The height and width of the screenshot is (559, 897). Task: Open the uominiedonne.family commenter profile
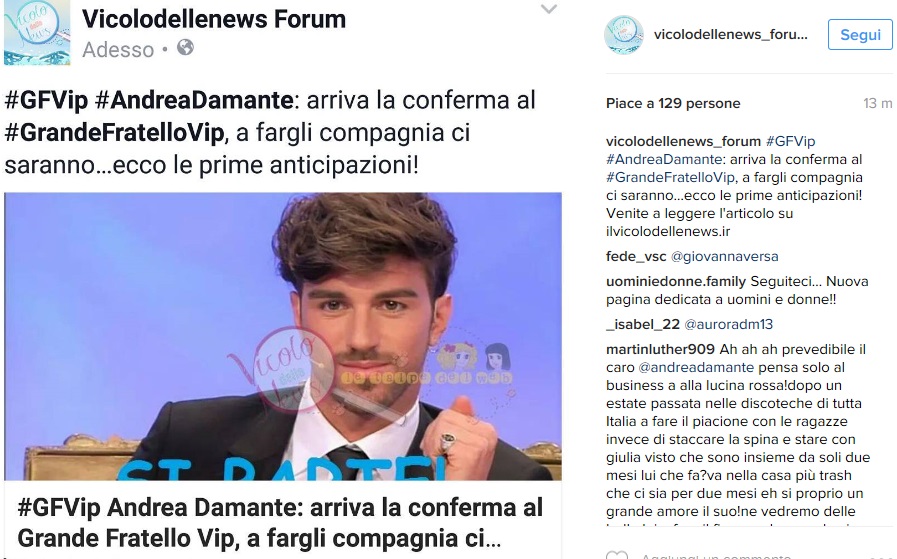[676, 282]
